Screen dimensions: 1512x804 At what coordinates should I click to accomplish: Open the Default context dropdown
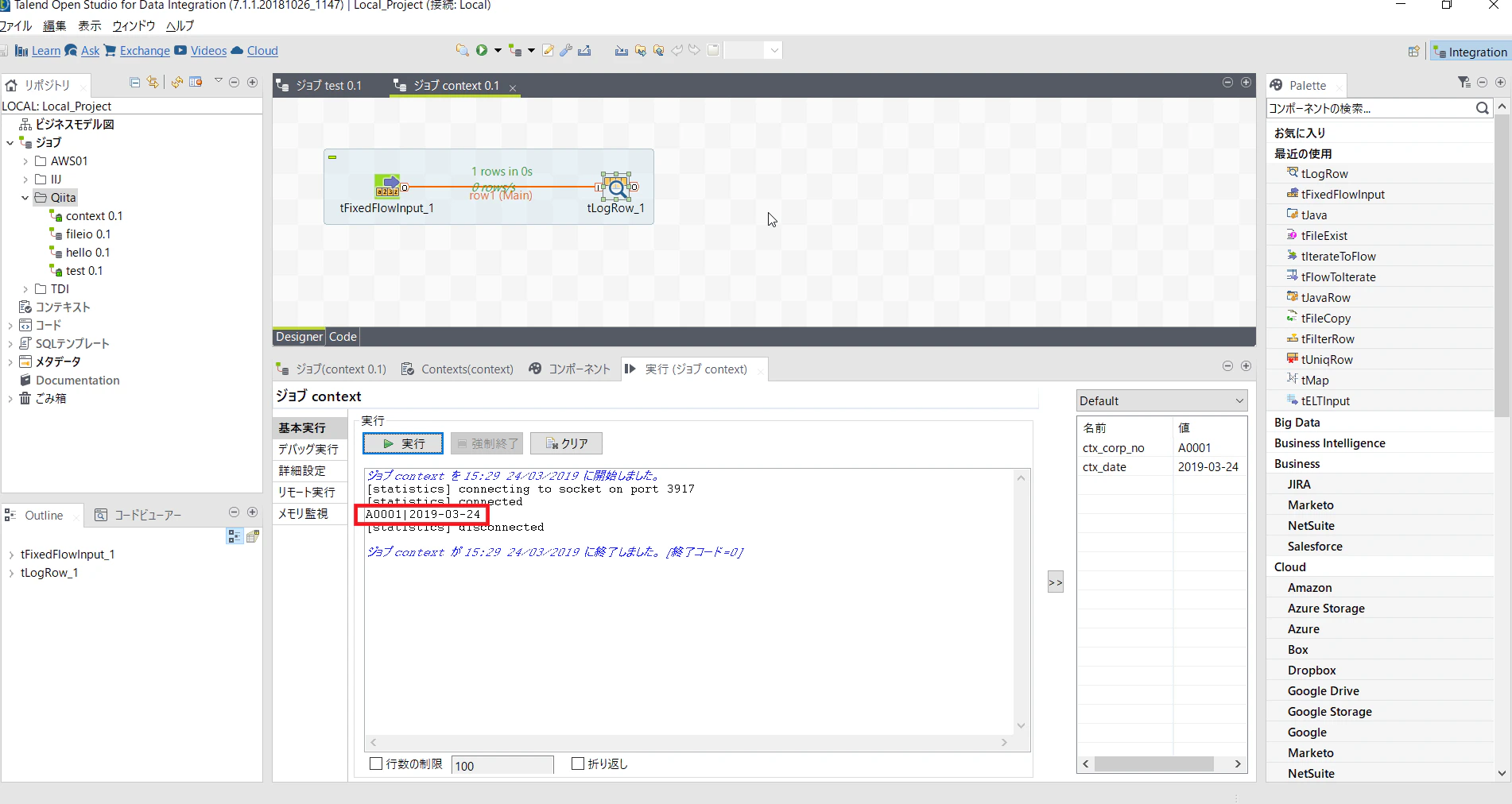(1161, 400)
